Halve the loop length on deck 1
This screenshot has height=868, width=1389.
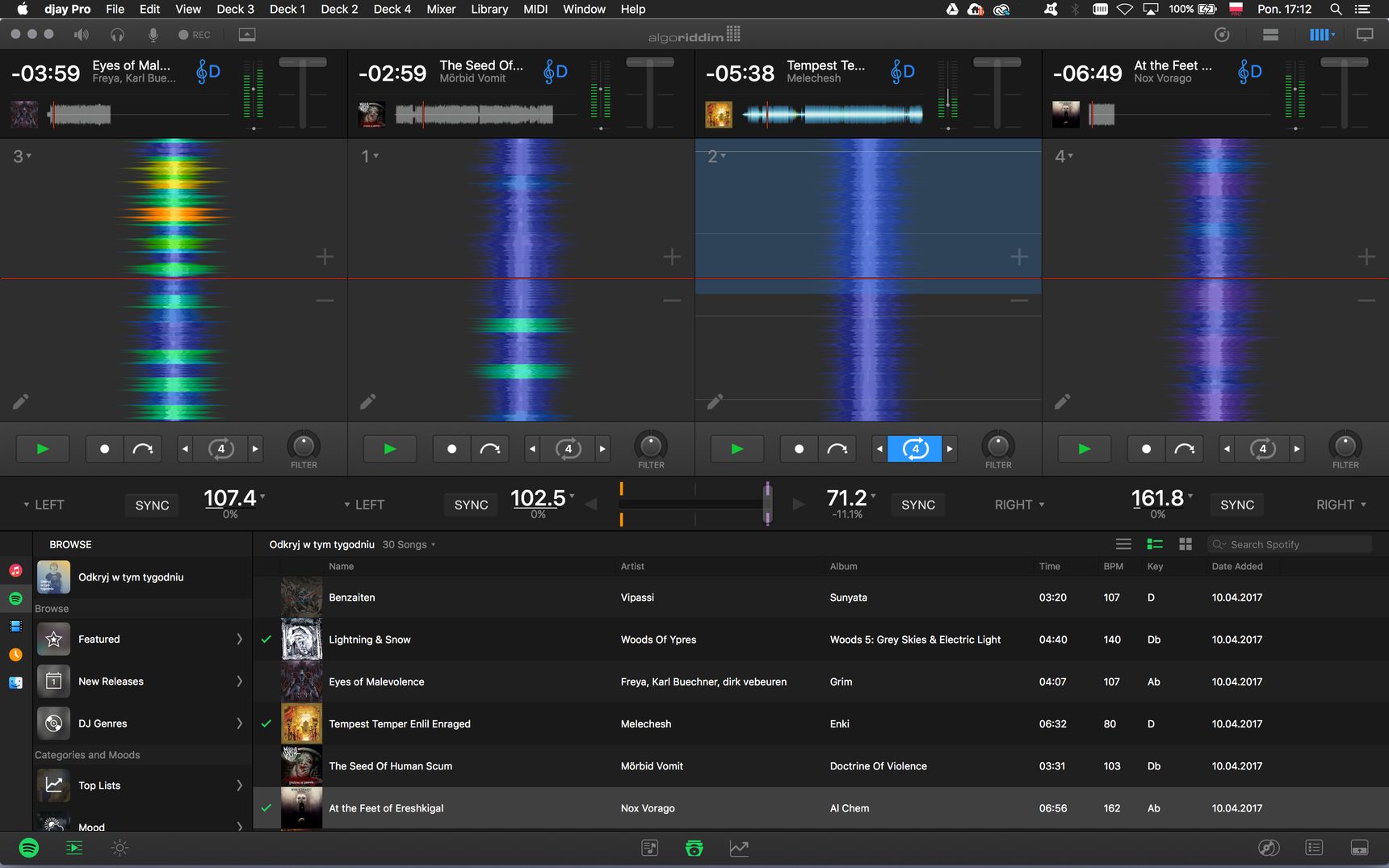tap(532, 449)
